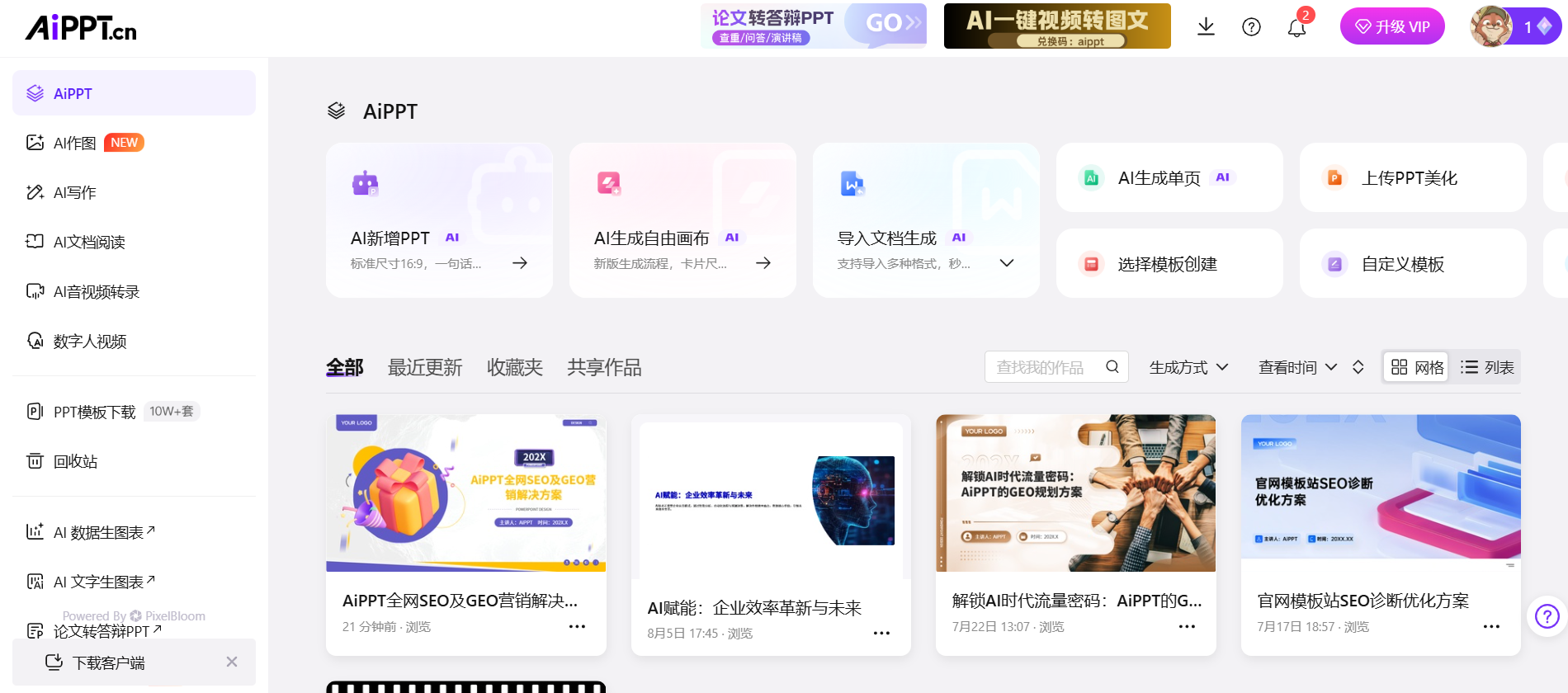Toggle sort order arrows icon
This screenshot has width=1568, height=693.
tap(1358, 367)
